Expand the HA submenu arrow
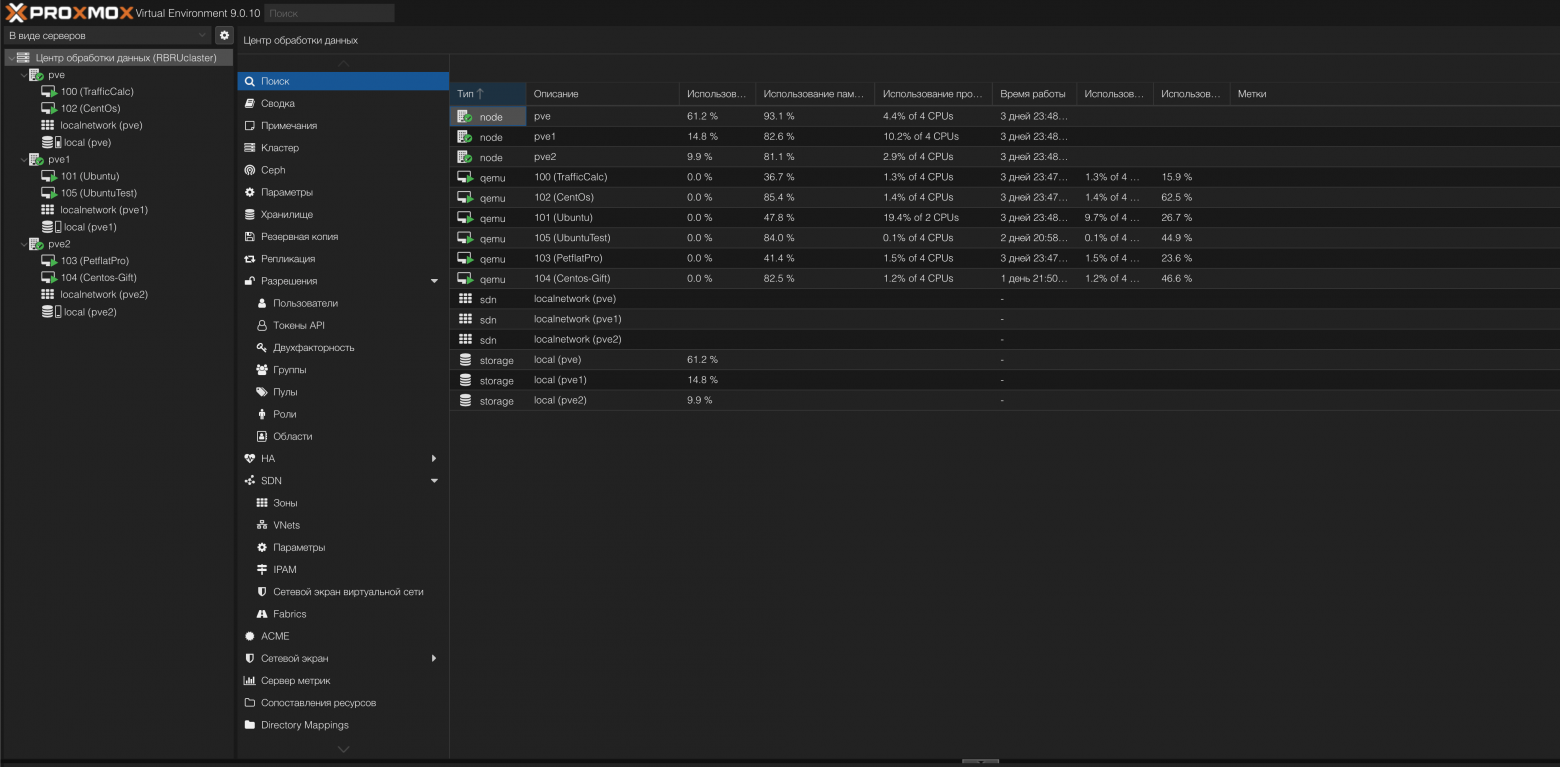 coord(434,458)
